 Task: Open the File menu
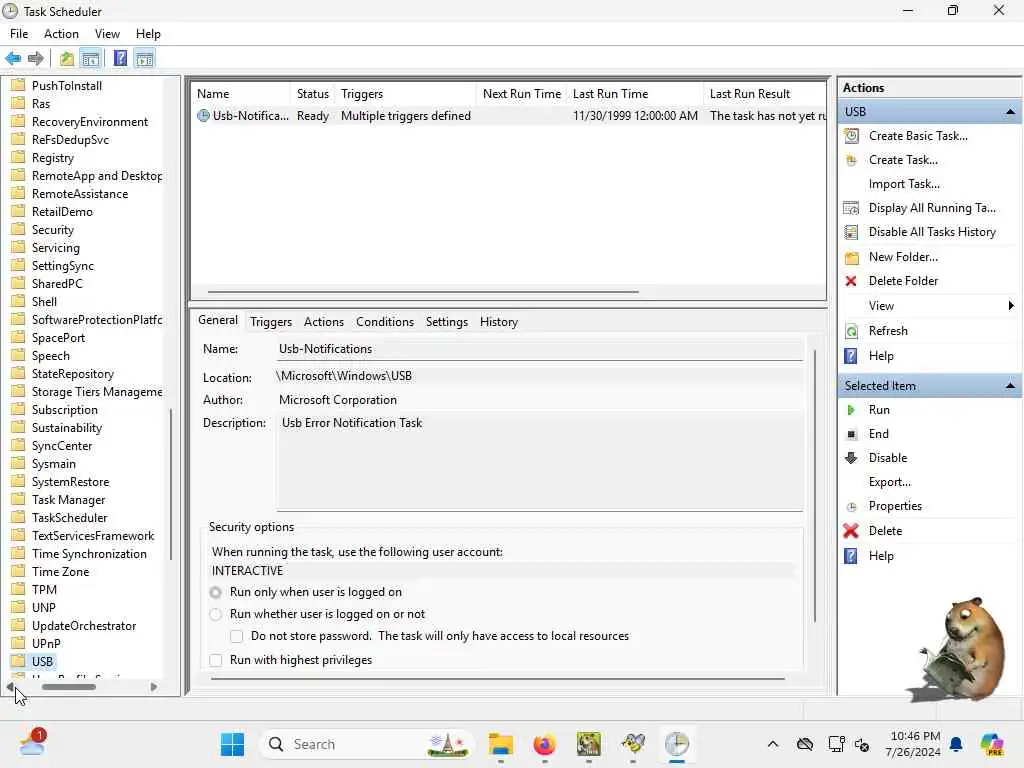19,34
